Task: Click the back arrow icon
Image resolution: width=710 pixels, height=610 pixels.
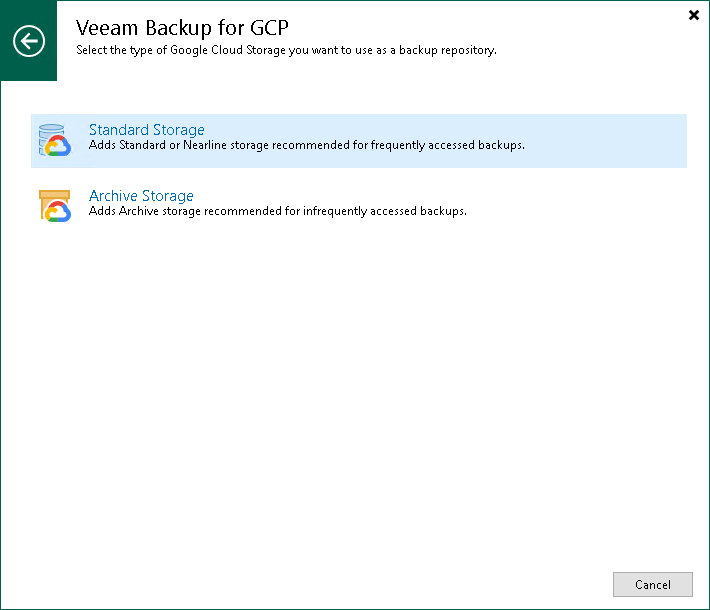Action: [x=29, y=41]
